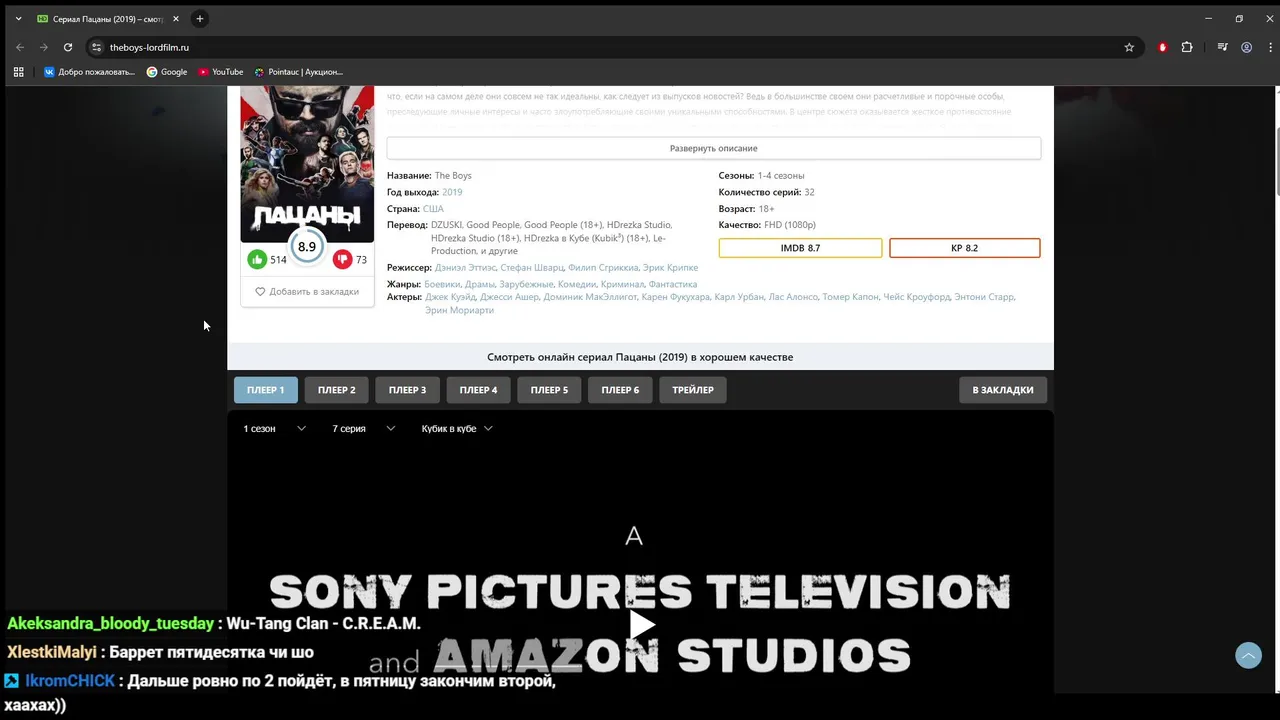Open the Google bookmark
Screen dimensions: 1280x720
click(167, 72)
